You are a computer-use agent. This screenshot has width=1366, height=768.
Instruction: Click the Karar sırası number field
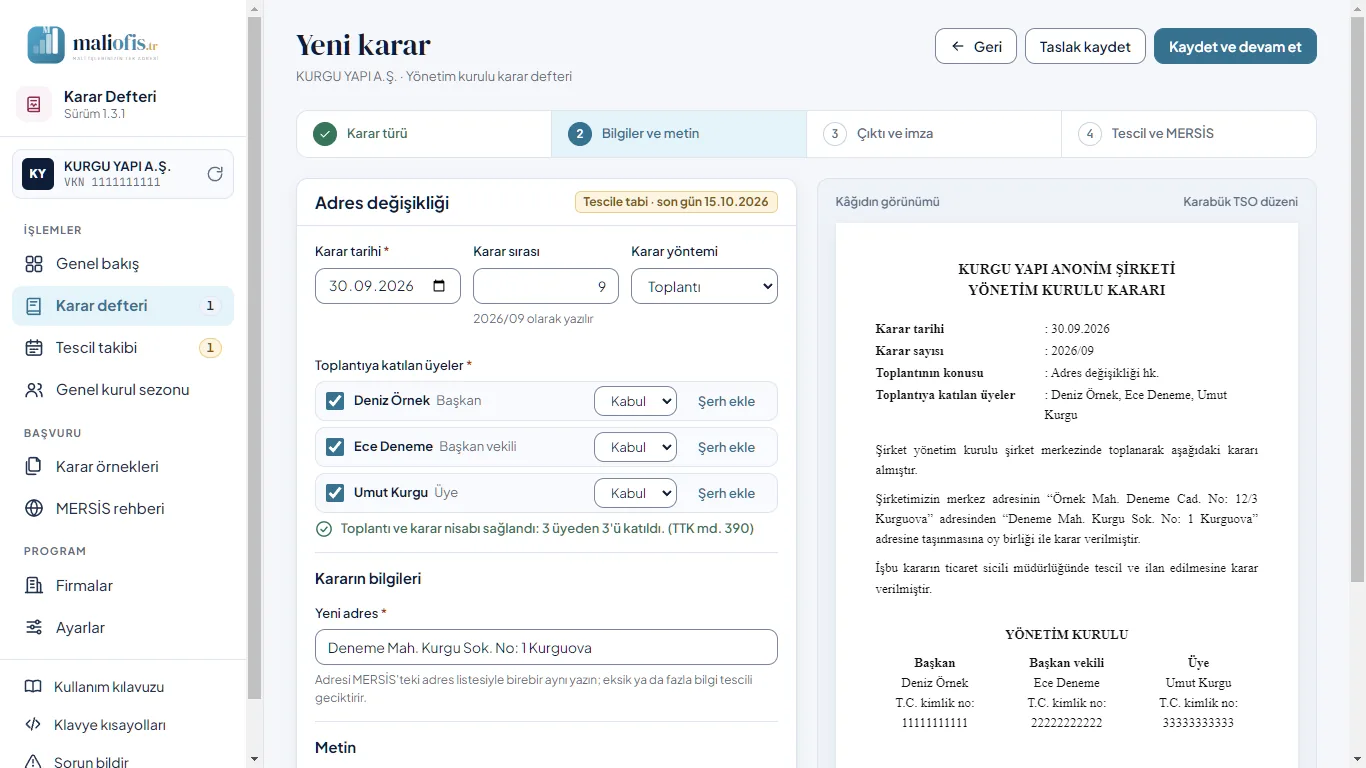tap(546, 286)
